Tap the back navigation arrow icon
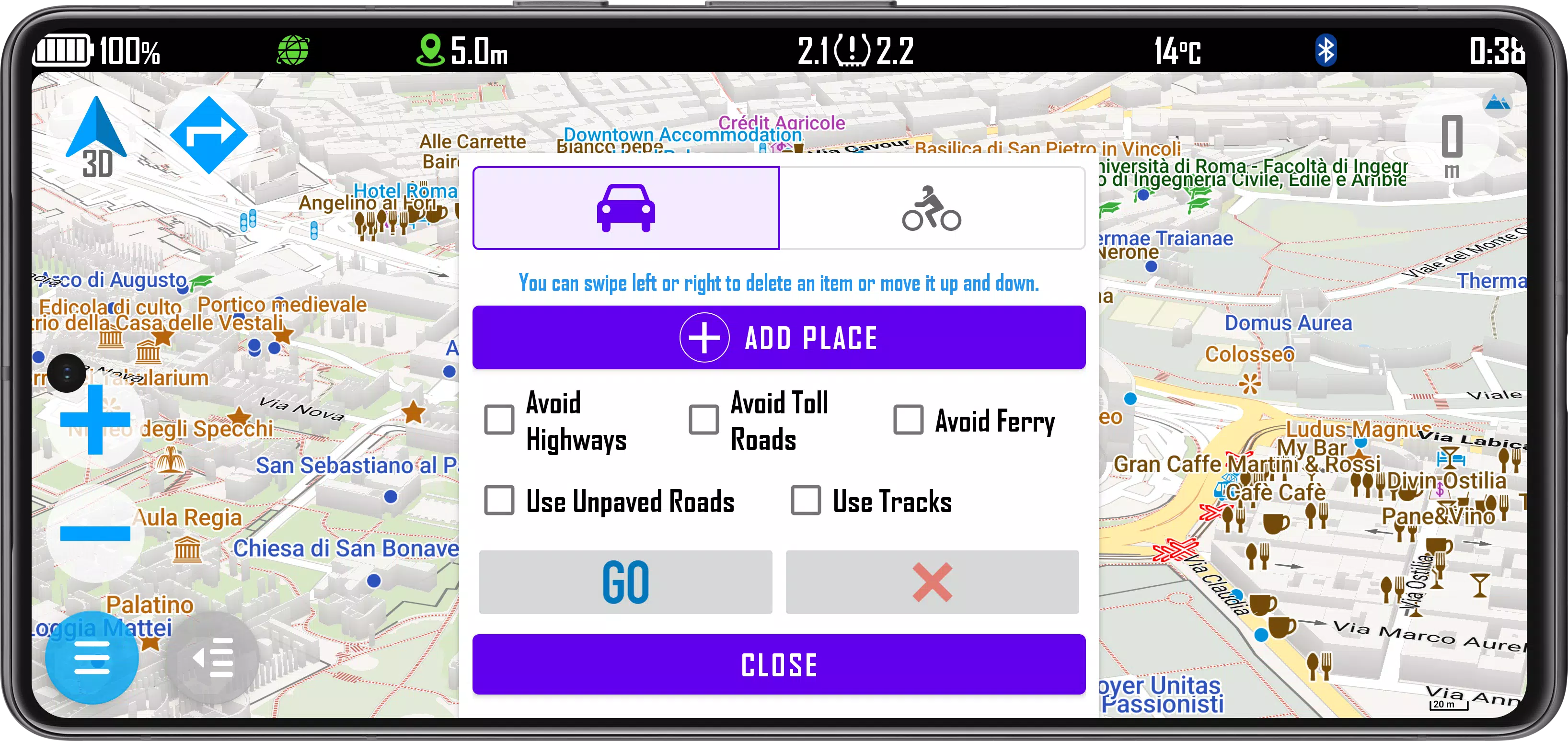Viewport: 1568px width, 741px height. coord(216,660)
